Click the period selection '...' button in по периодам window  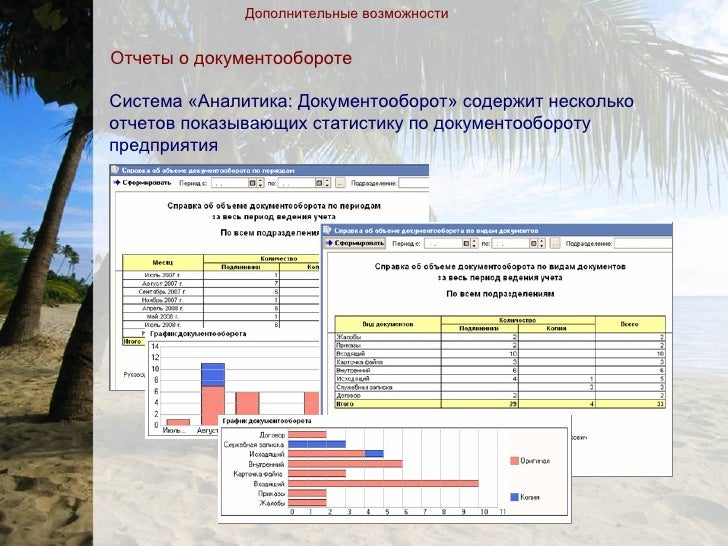pos(340,183)
